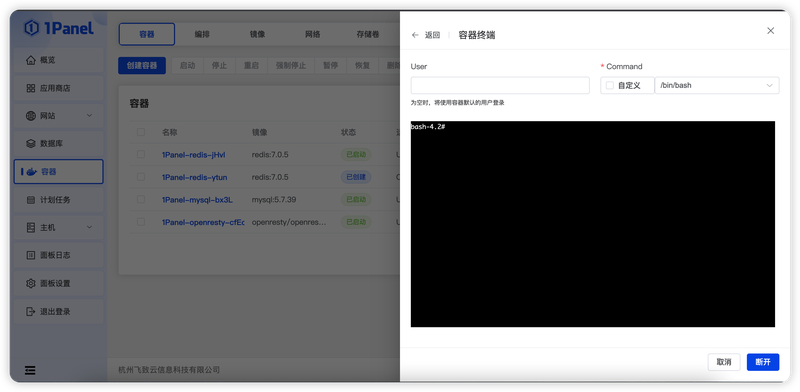Click the blue 断开 button
Screen dimensions: 800x392
click(x=763, y=362)
